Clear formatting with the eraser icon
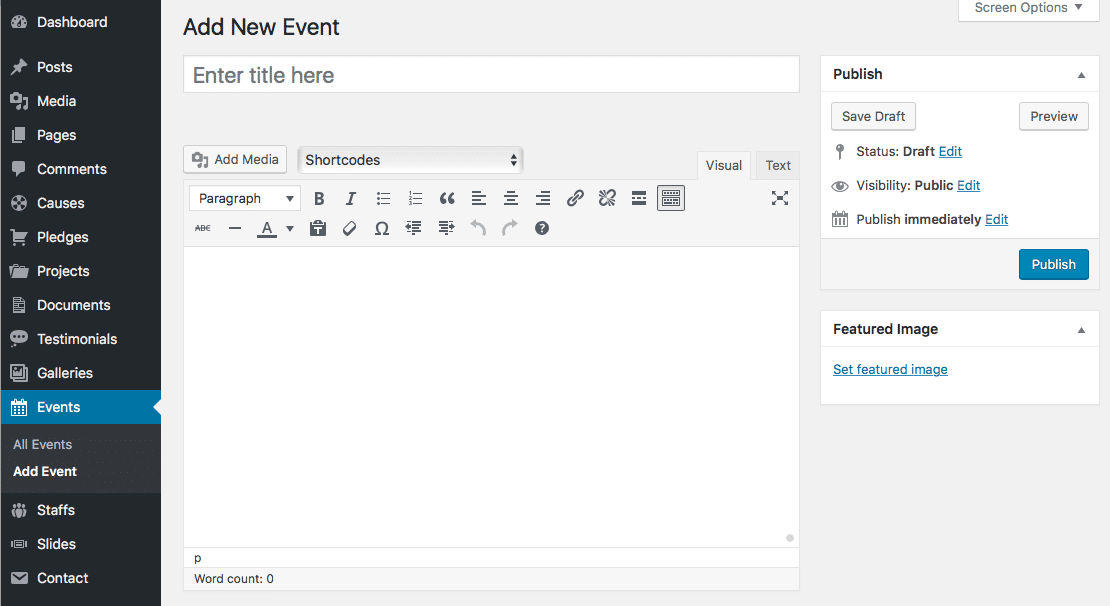The height and width of the screenshot is (606, 1110). 349,228
